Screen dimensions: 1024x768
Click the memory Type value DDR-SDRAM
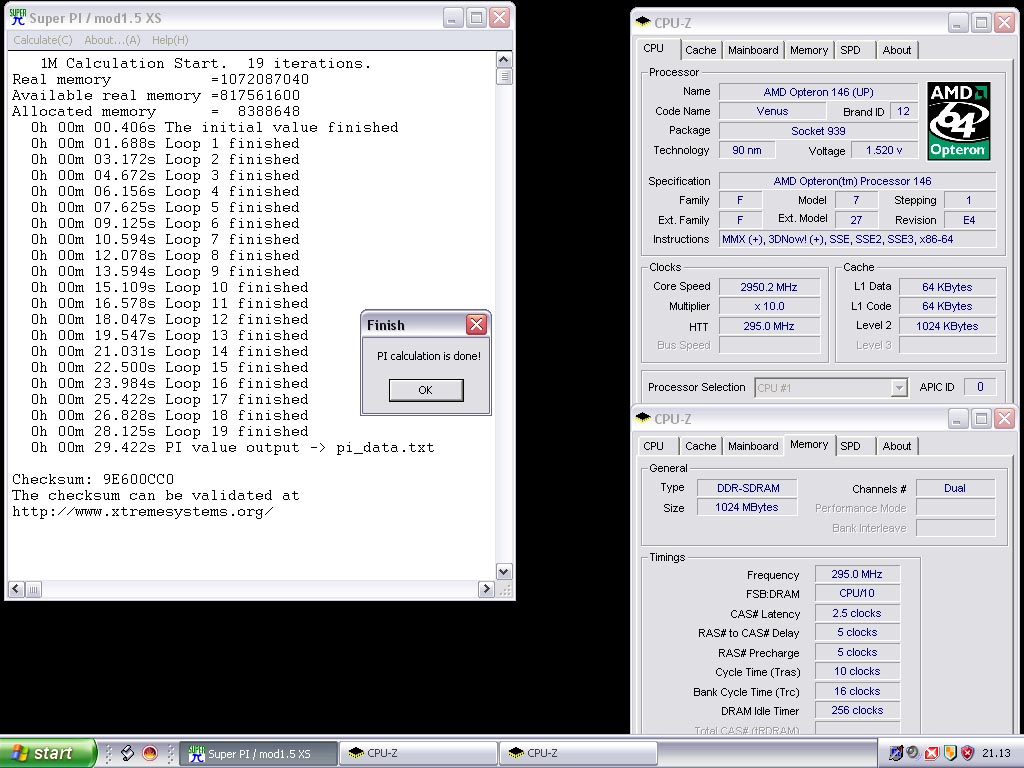748,488
